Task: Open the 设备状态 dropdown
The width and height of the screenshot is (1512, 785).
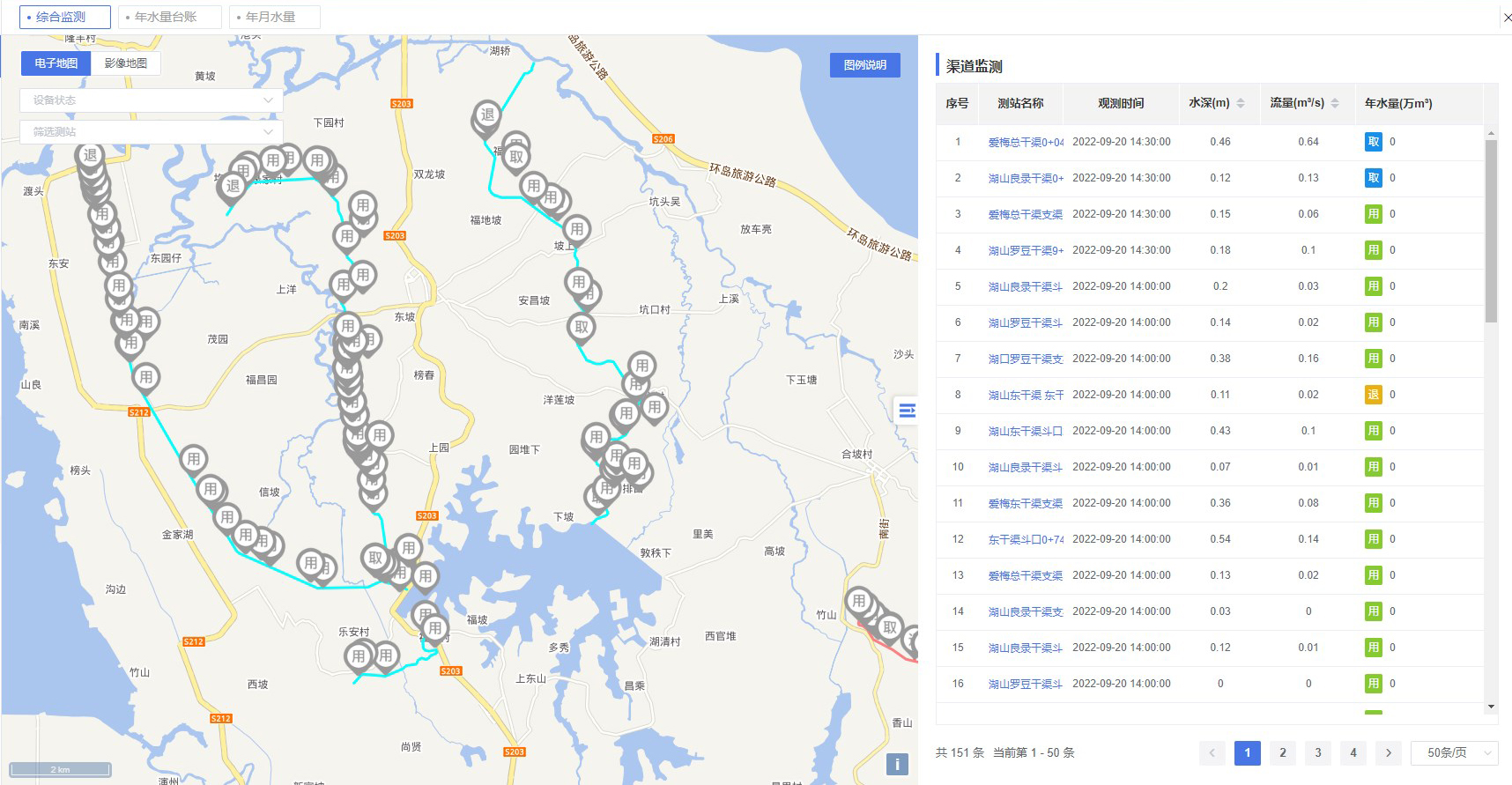Action: pyautogui.click(x=151, y=100)
